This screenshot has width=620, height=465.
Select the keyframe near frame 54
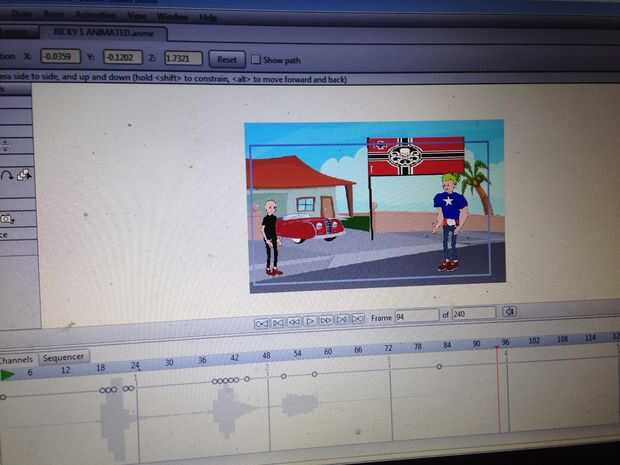[x=284, y=376]
